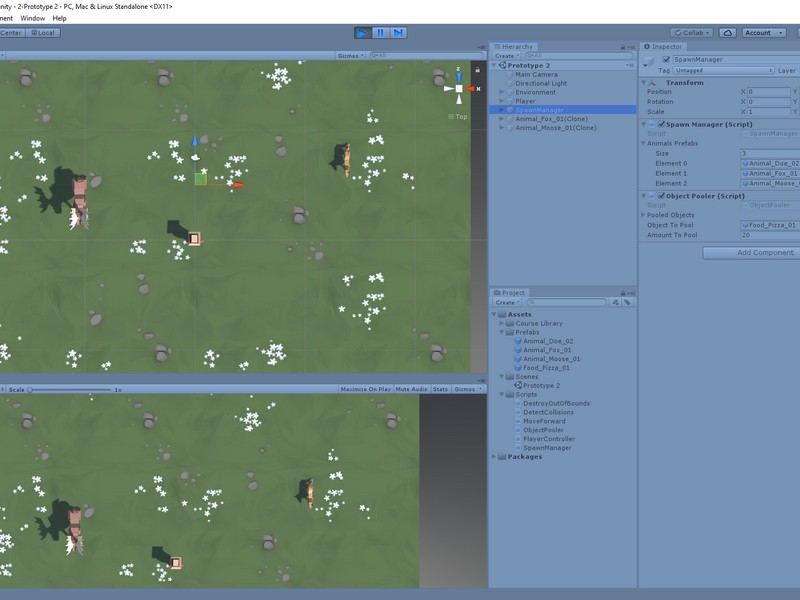Open the Prototype 2 scene asset
Screen dimensions: 800x600
(x=541, y=385)
